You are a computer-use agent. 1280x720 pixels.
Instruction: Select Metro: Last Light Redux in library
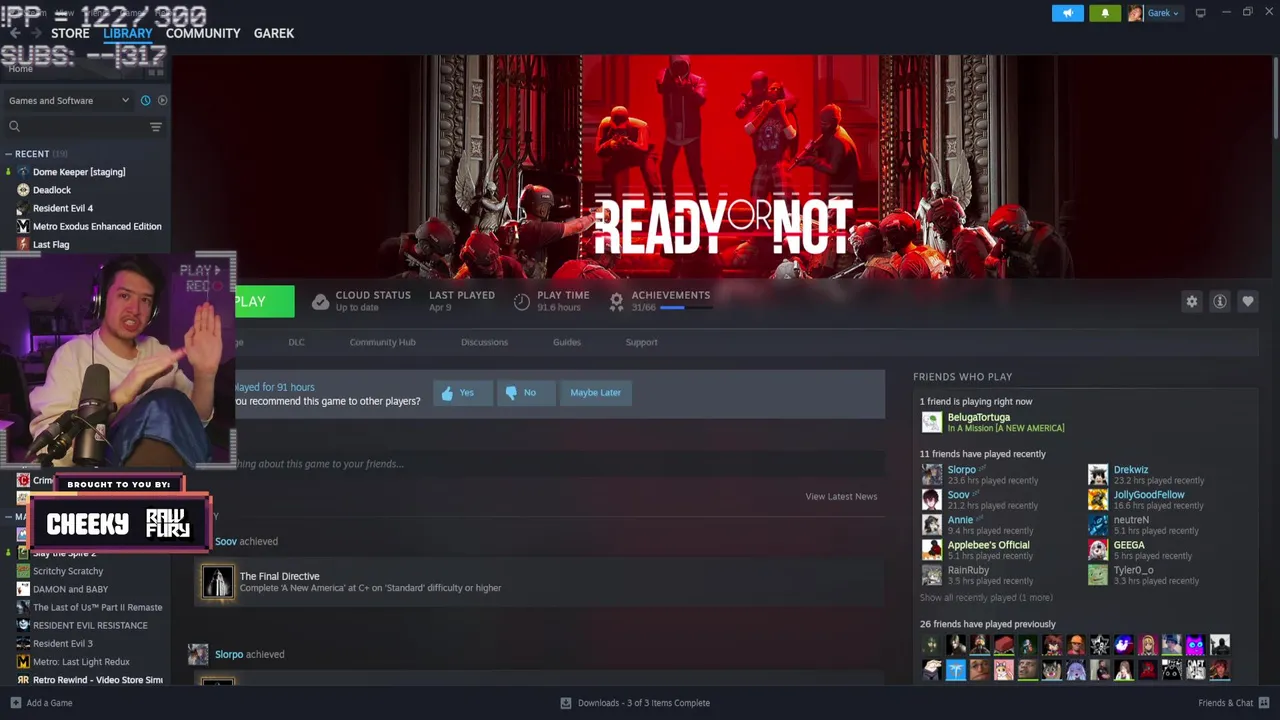(x=81, y=662)
